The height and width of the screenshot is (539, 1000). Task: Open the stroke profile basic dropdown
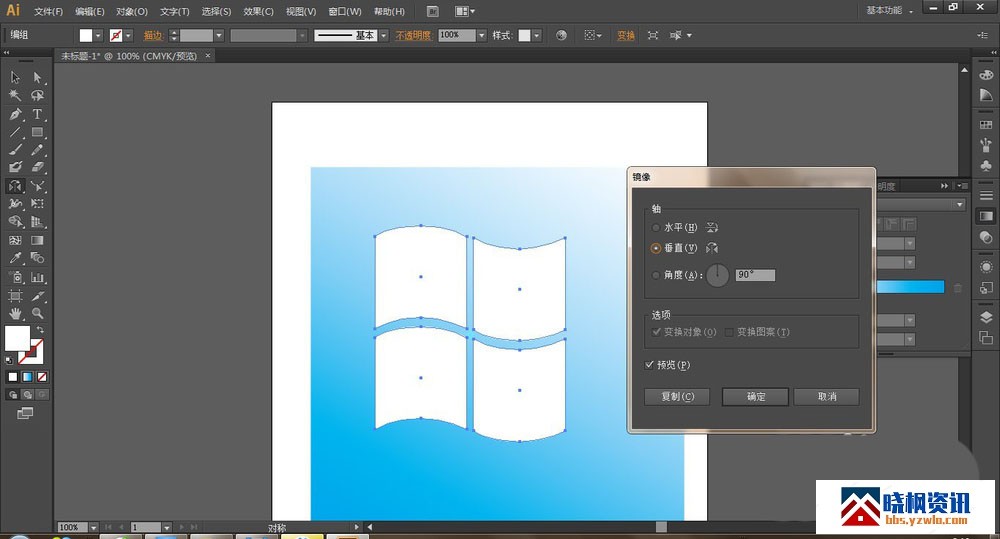coord(383,36)
